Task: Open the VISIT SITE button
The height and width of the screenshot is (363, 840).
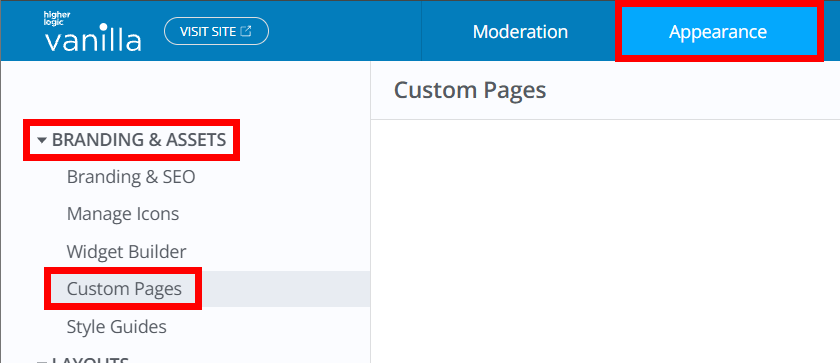Action: click(x=216, y=31)
